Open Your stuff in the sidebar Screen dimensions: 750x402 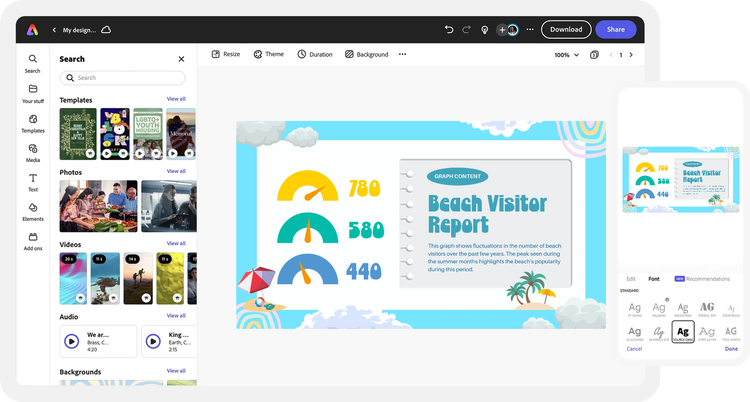click(33, 94)
